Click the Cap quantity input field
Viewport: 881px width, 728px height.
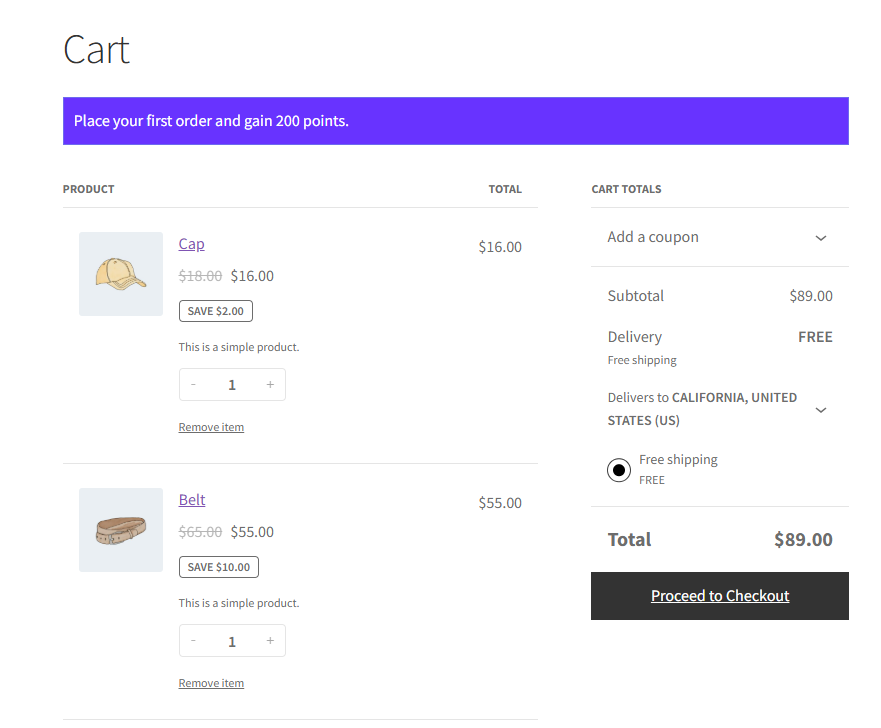click(232, 385)
